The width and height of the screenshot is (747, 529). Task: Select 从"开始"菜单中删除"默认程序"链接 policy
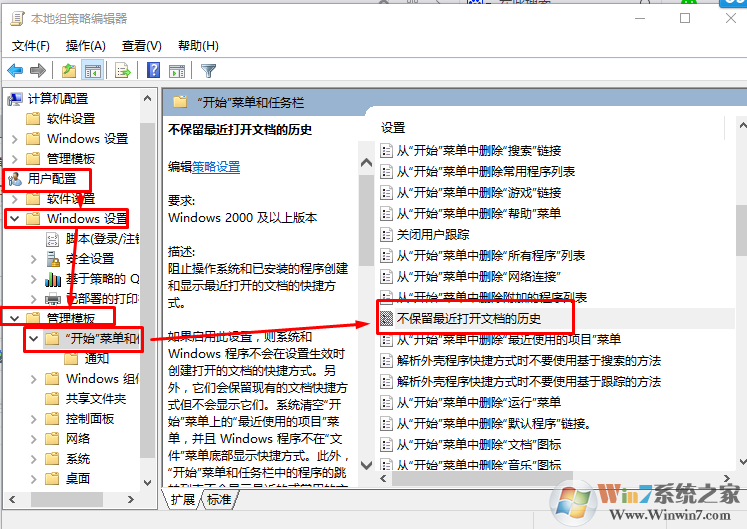494,424
